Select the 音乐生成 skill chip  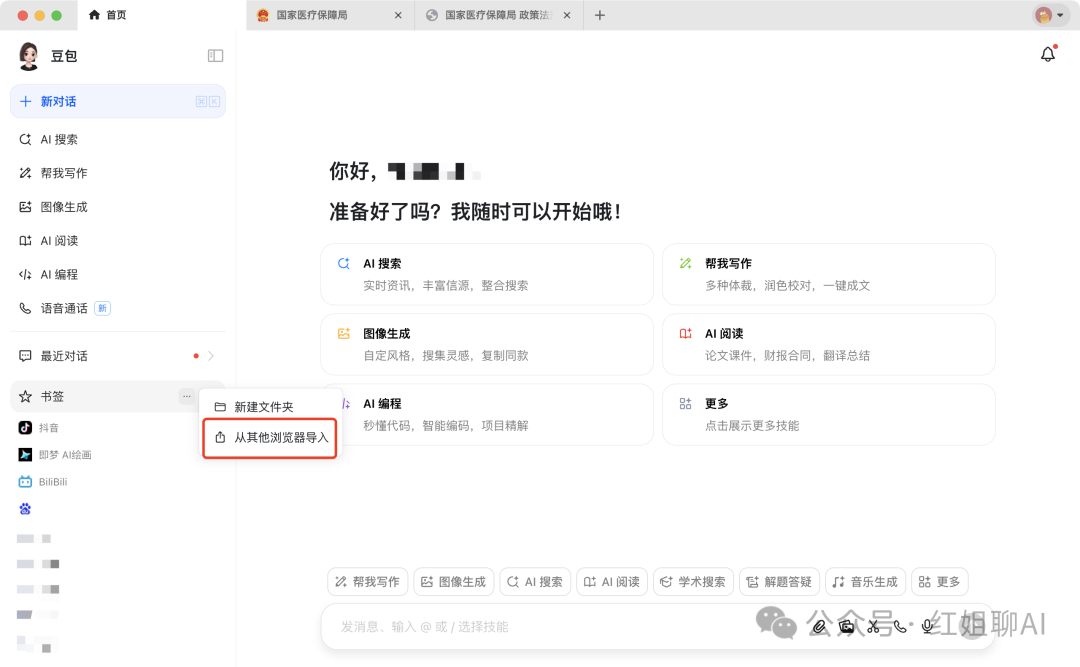click(x=865, y=582)
